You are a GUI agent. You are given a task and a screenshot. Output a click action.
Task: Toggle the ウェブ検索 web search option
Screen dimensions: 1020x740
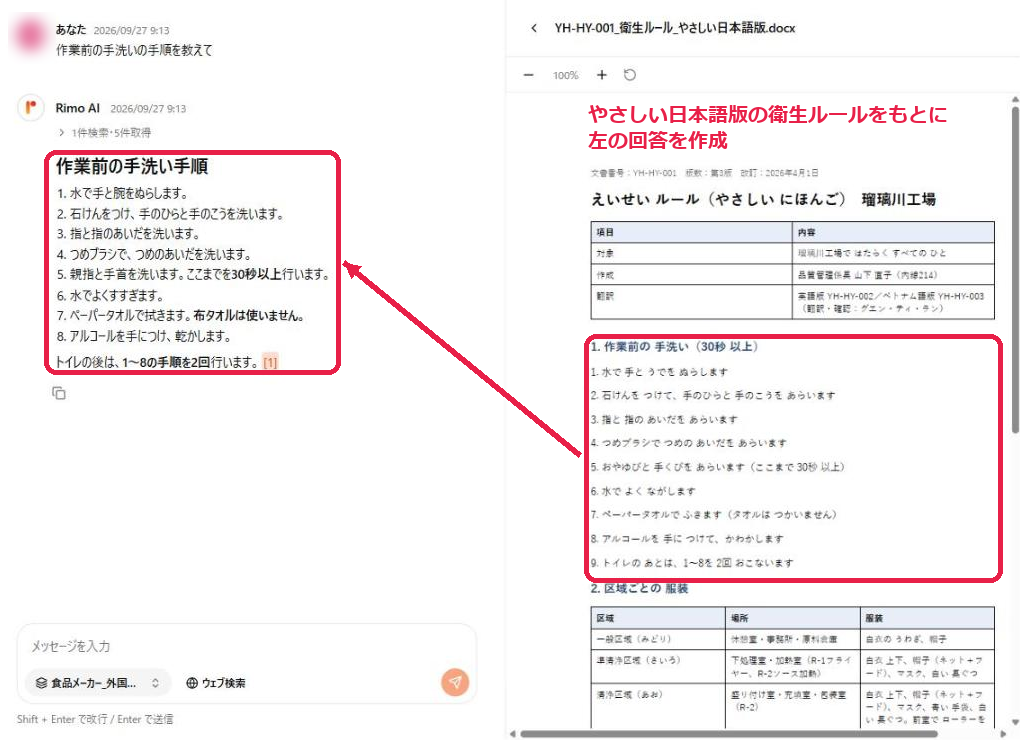(x=216, y=683)
